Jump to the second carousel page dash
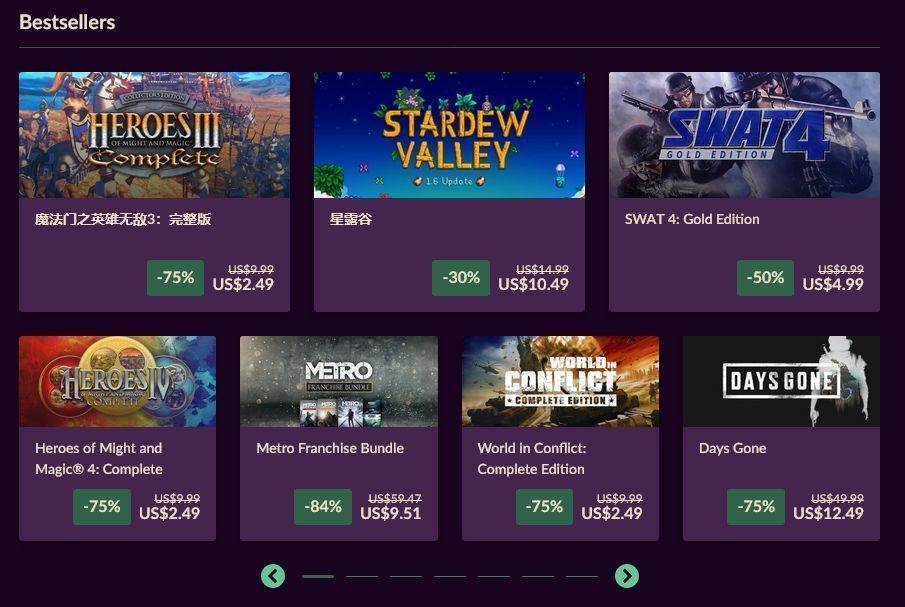The height and width of the screenshot is (607, 905). pyautogui.click(x=362, y=576)
